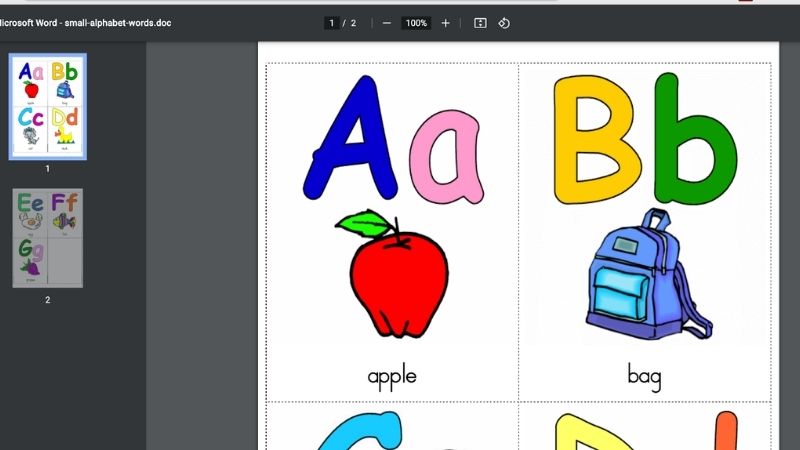The width and height of the screenshot is (800, 450).
Task: Click the zoom out minus button
Action: [387, 23]
